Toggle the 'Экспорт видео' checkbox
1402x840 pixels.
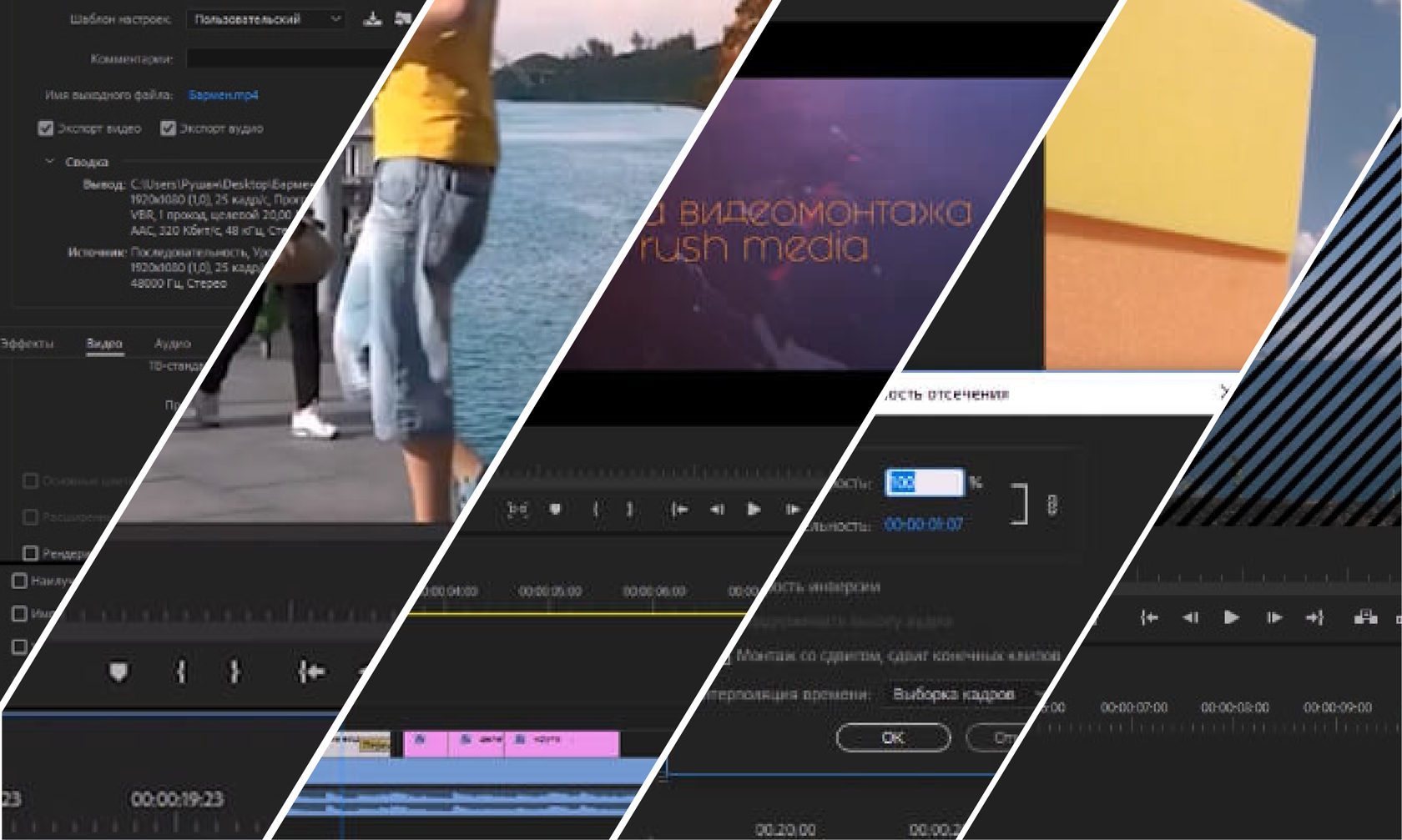click(x=46, y=128)
